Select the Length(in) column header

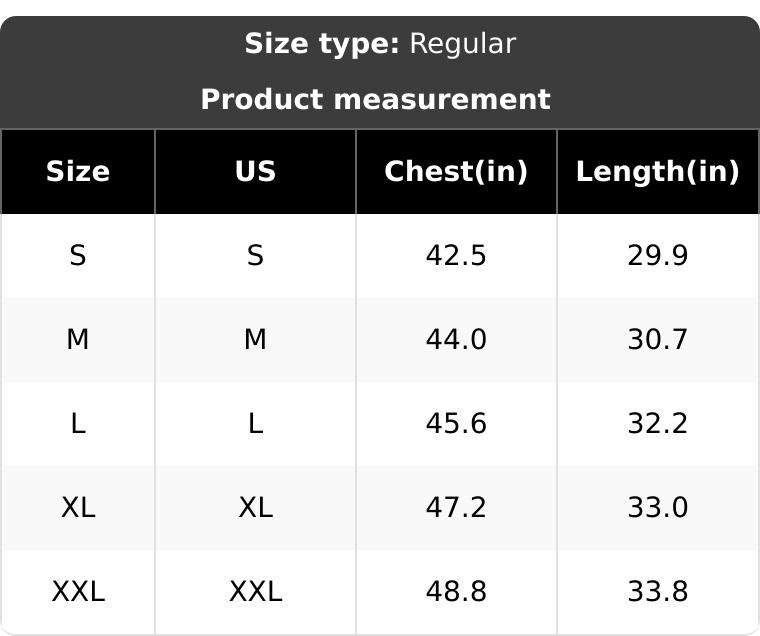pos(657,171)
